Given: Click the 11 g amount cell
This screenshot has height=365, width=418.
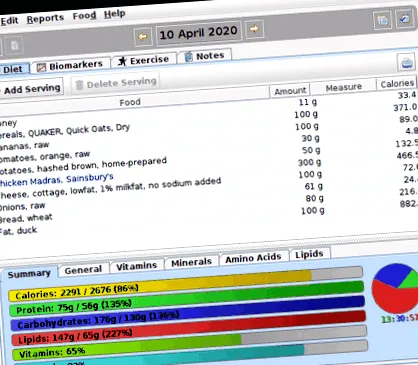Looking at the screenshot, I should pos(308,102).
